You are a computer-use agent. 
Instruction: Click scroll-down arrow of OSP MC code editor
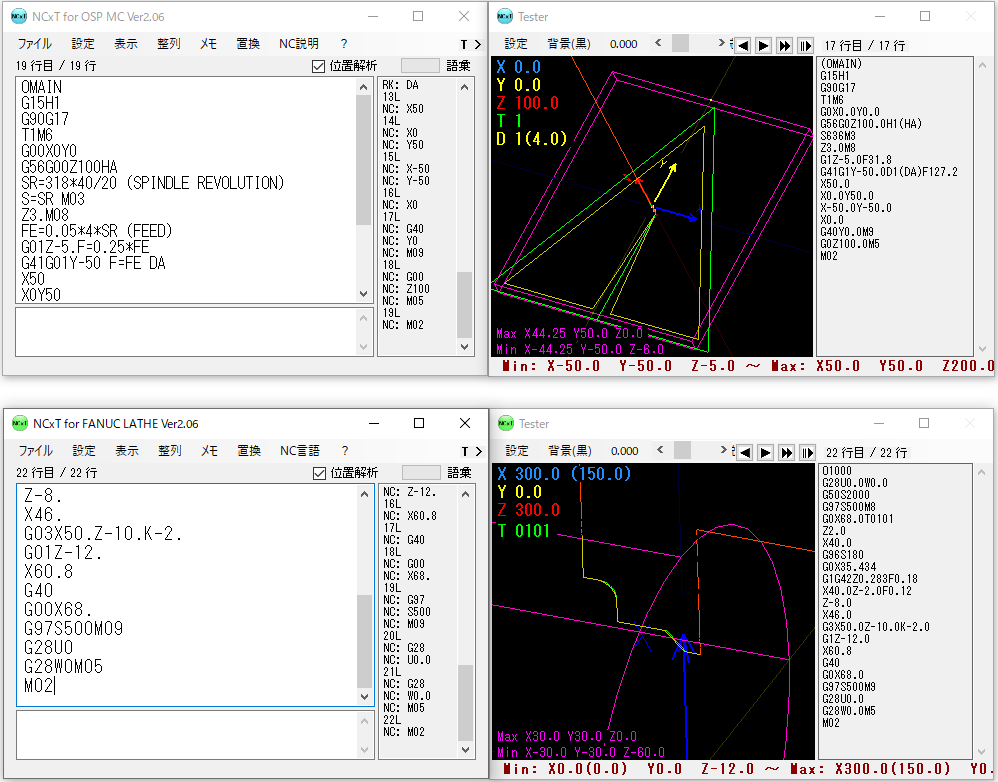[x=363, y=294]
